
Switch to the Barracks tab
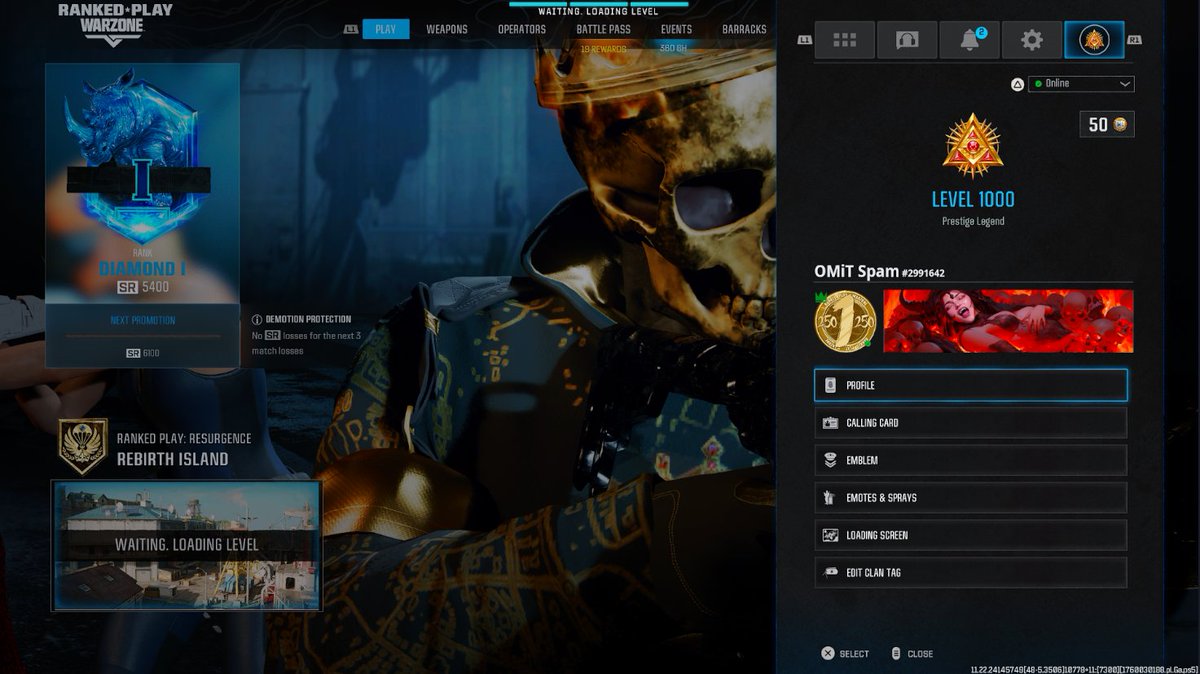click(744, 29)
